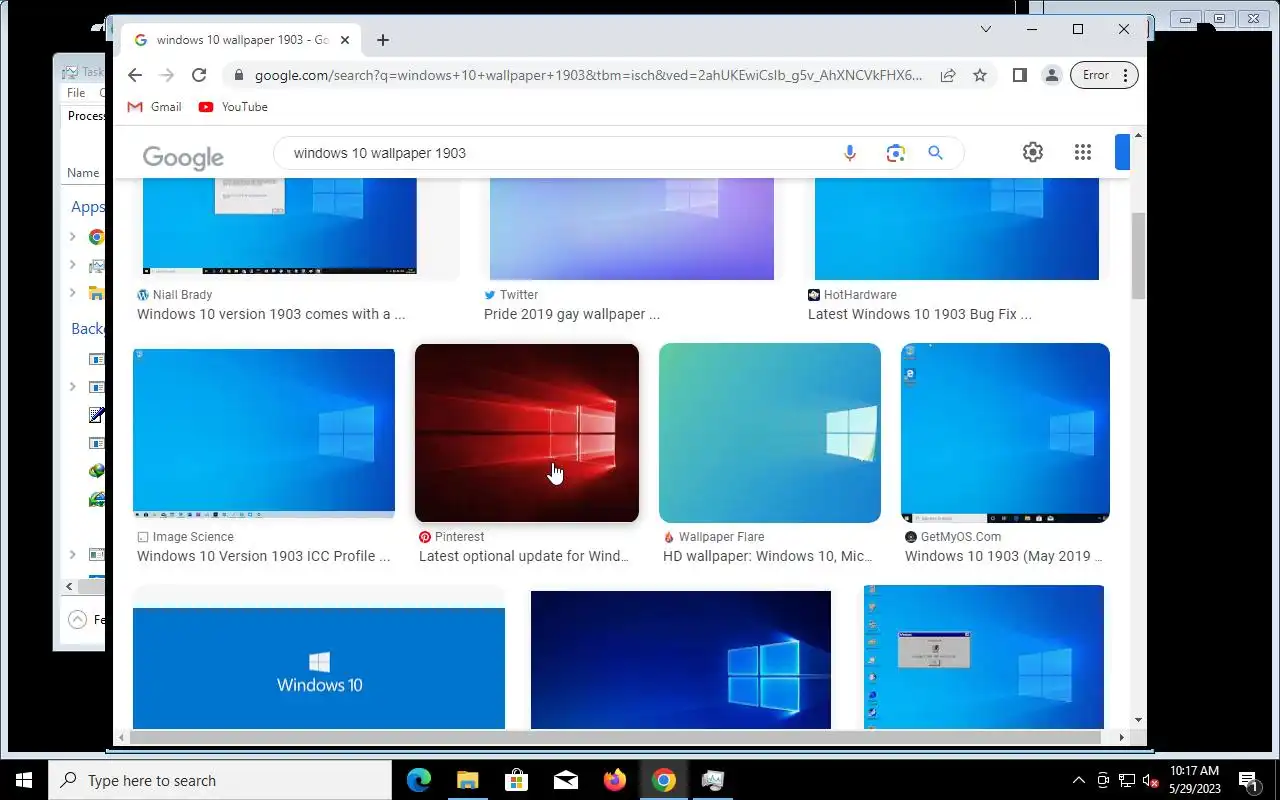Open the GetMyOS.Com desktop thumbnail
Screen dimensions: 1280x800
(x=1005, y=433)
